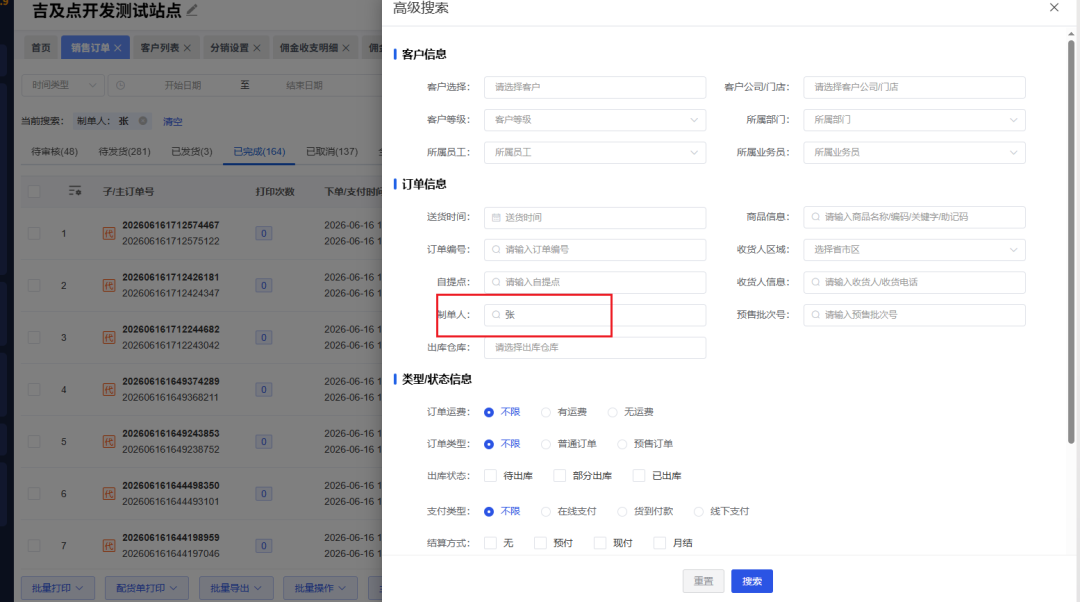The width and height of the screenshot is (1080, 602).
Task: Click order number 202606161712574467
Action: tap(171, 225)
